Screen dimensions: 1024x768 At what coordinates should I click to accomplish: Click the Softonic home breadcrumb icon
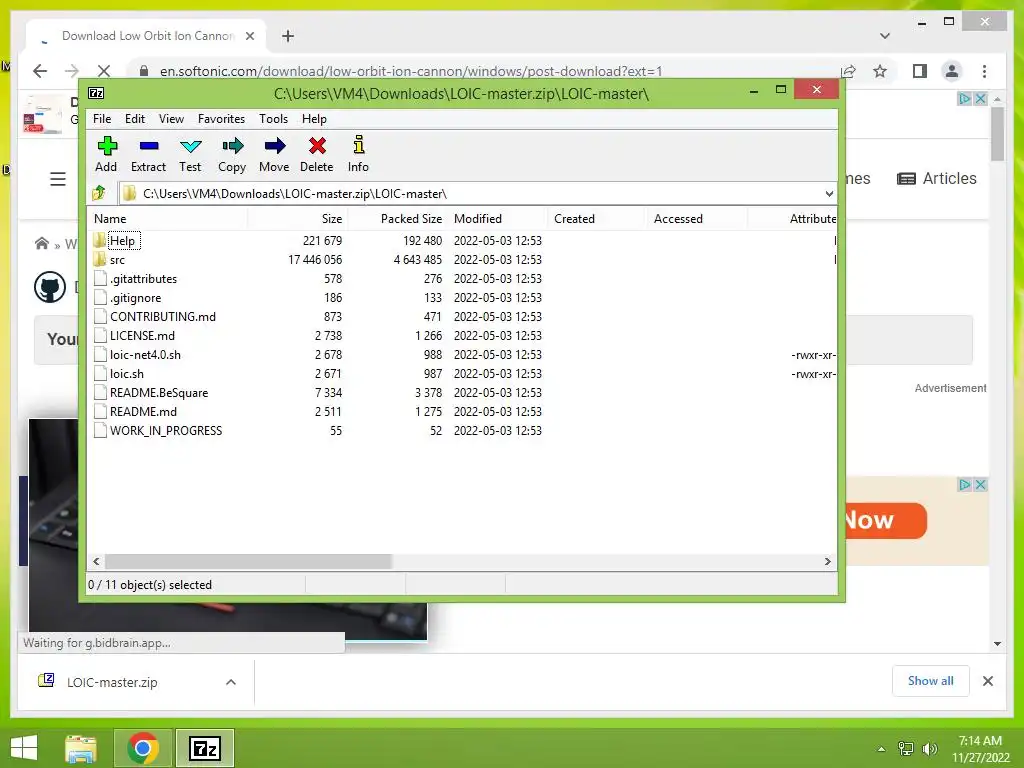(42, 244)
